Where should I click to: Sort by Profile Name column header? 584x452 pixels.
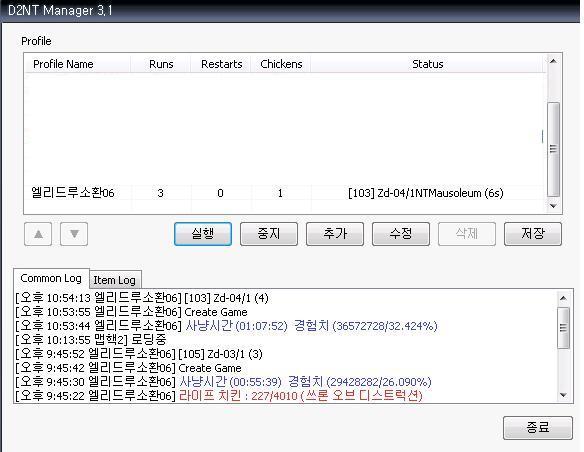point(78,64)
